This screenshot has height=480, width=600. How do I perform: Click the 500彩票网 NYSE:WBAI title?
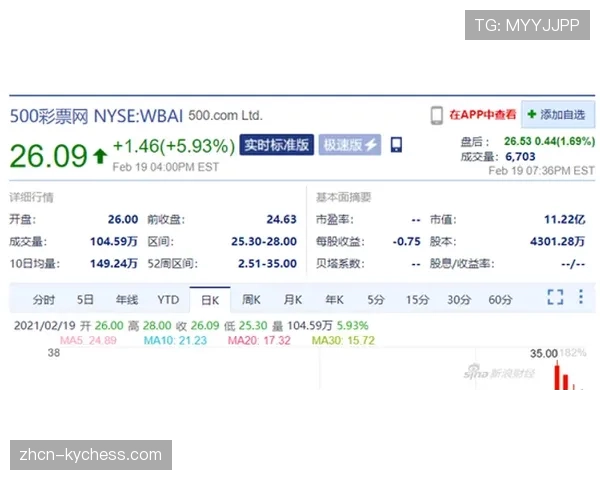point(96,116)
